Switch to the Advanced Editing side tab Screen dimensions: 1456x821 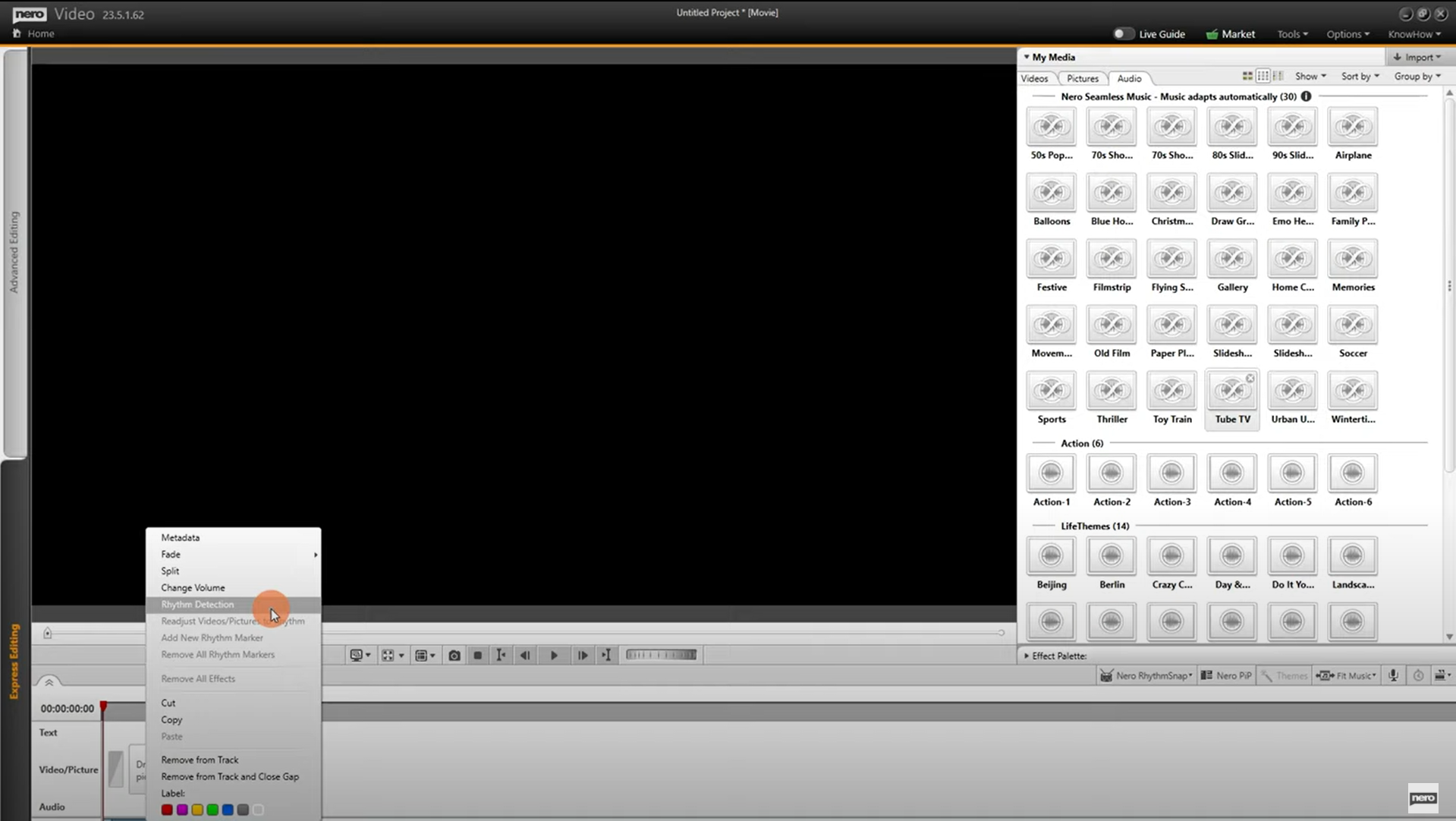[14, 252]
